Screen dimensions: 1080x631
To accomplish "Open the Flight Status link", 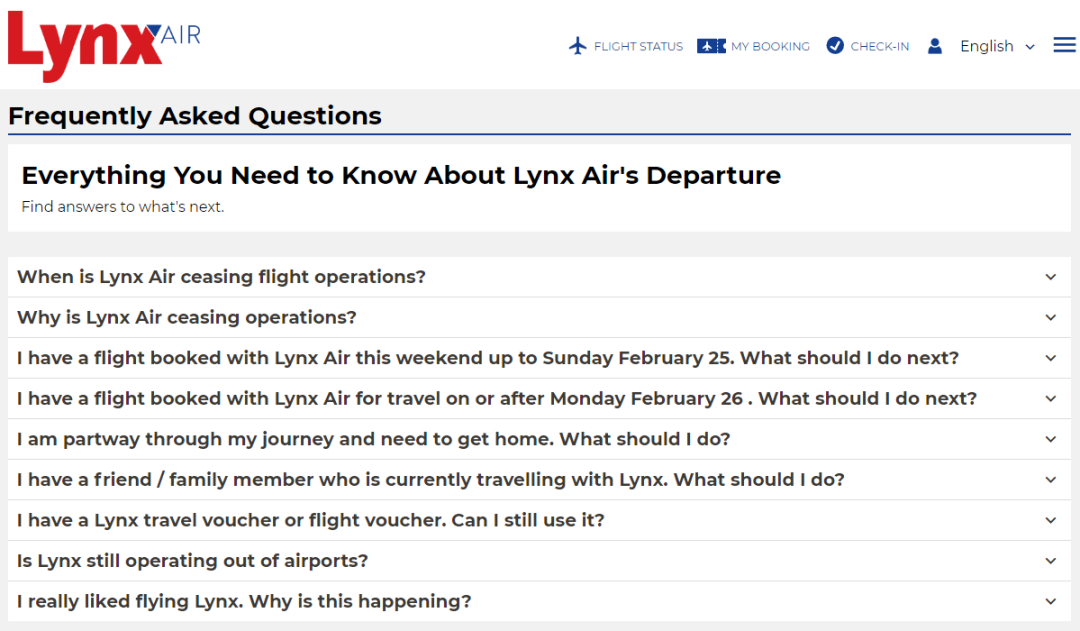I will (638, 46).
